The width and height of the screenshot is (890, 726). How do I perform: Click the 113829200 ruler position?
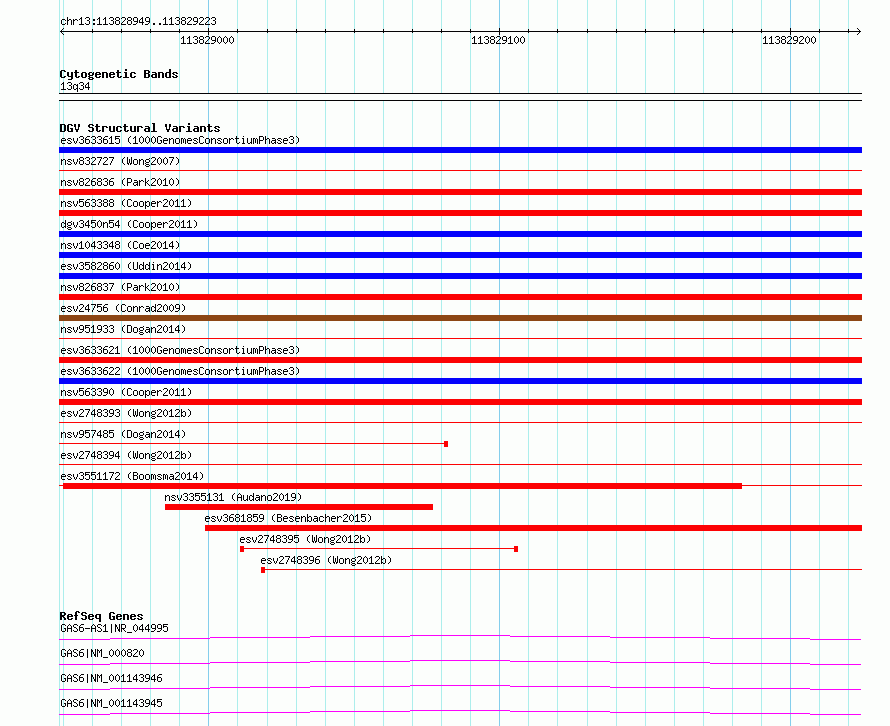(789, 40)
